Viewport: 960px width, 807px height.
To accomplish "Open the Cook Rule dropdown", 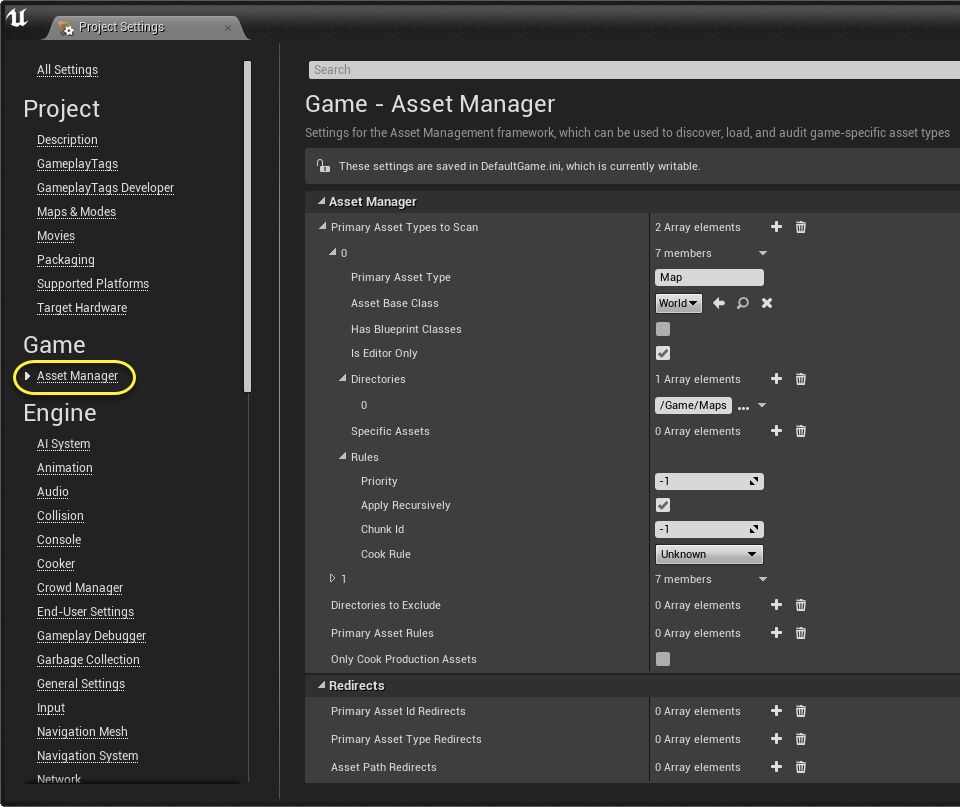I will pos(708,554).
